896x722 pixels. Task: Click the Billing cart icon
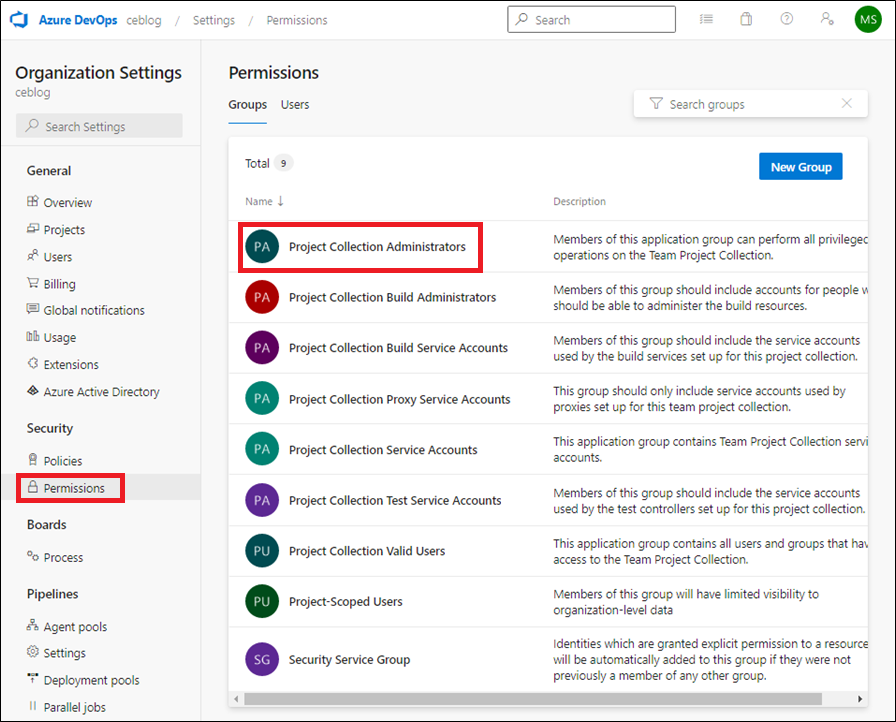[x=33, y=283]
